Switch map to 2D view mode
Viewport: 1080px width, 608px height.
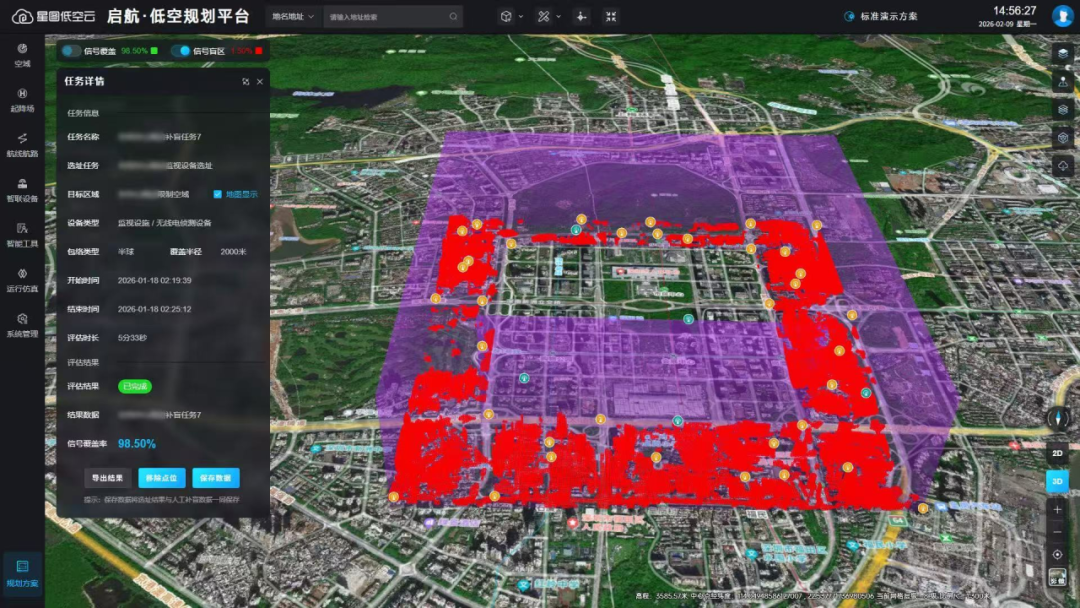click(1058, 453)
